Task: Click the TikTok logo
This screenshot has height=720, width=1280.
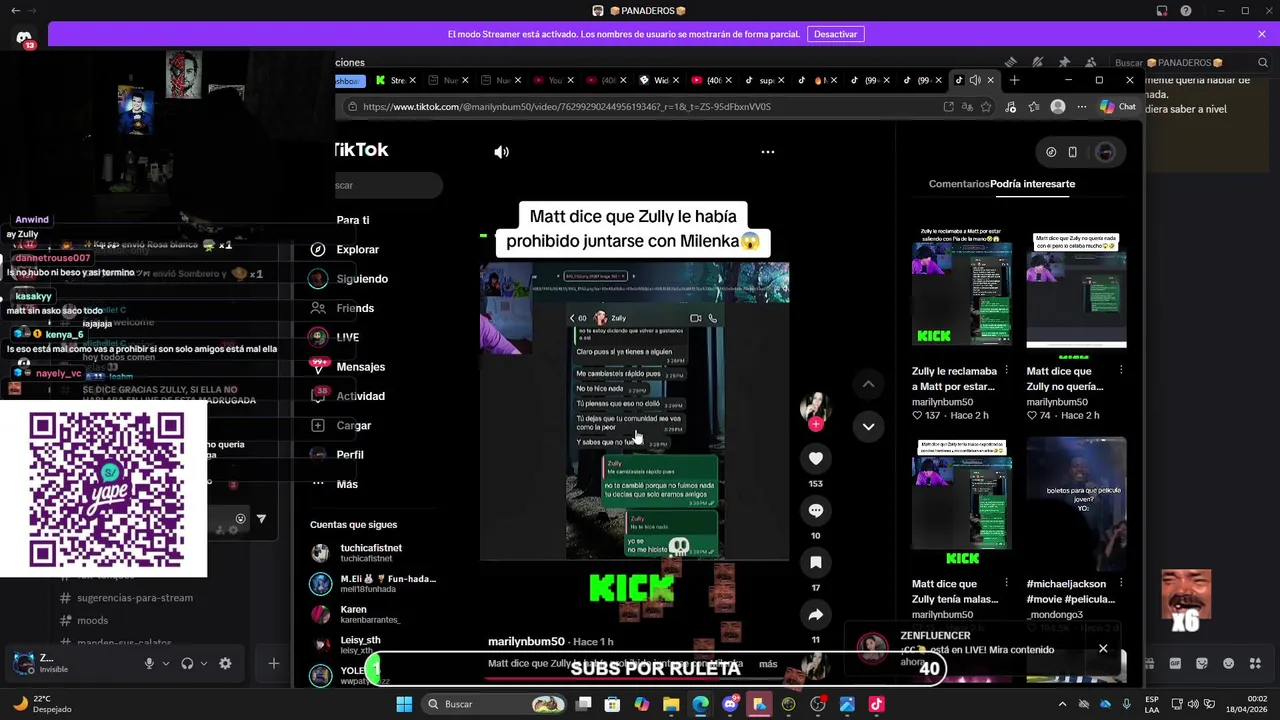Action: coord(361,150)
